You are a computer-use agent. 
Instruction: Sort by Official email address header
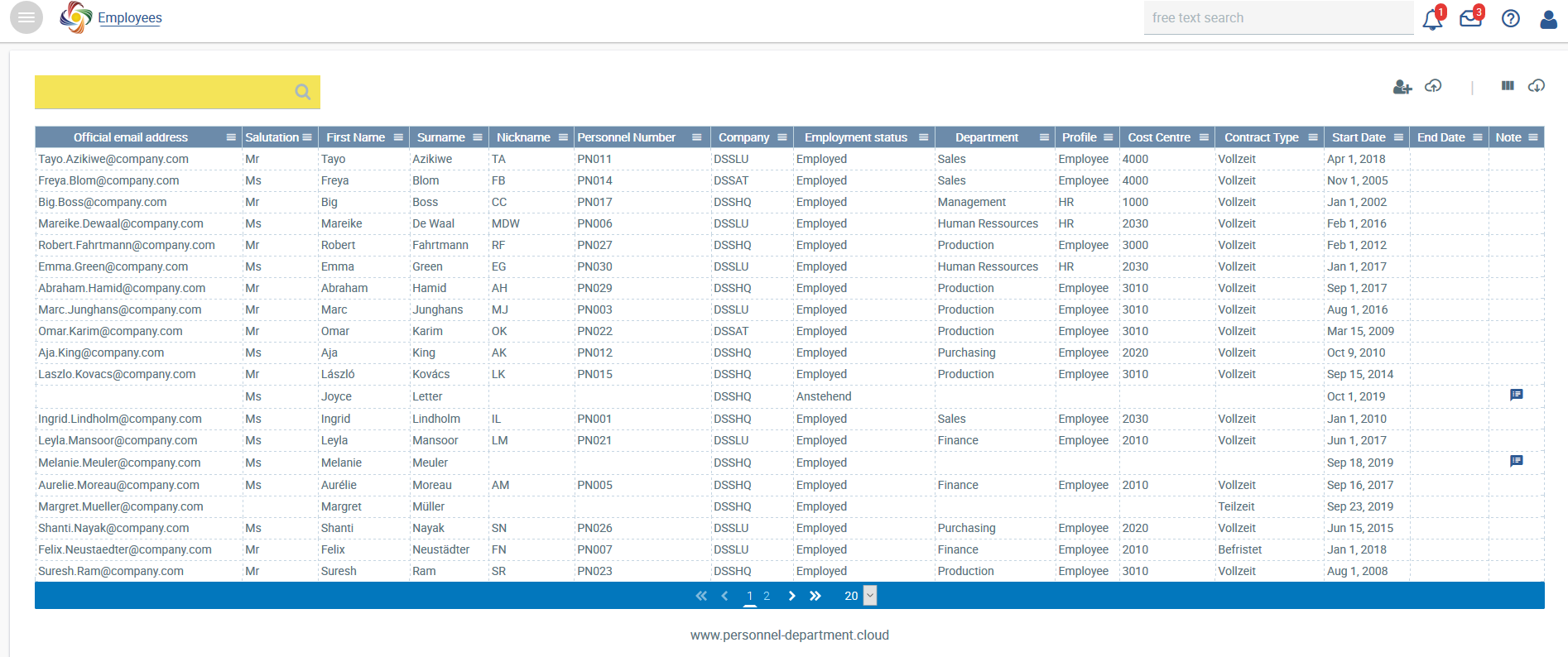131,137
